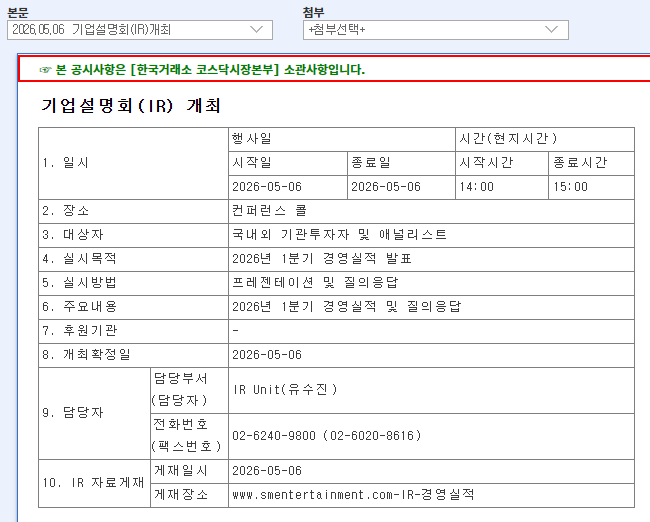Click the row label 8. 개최확정일
Screen dimensions: 650x522
point(86,355)
